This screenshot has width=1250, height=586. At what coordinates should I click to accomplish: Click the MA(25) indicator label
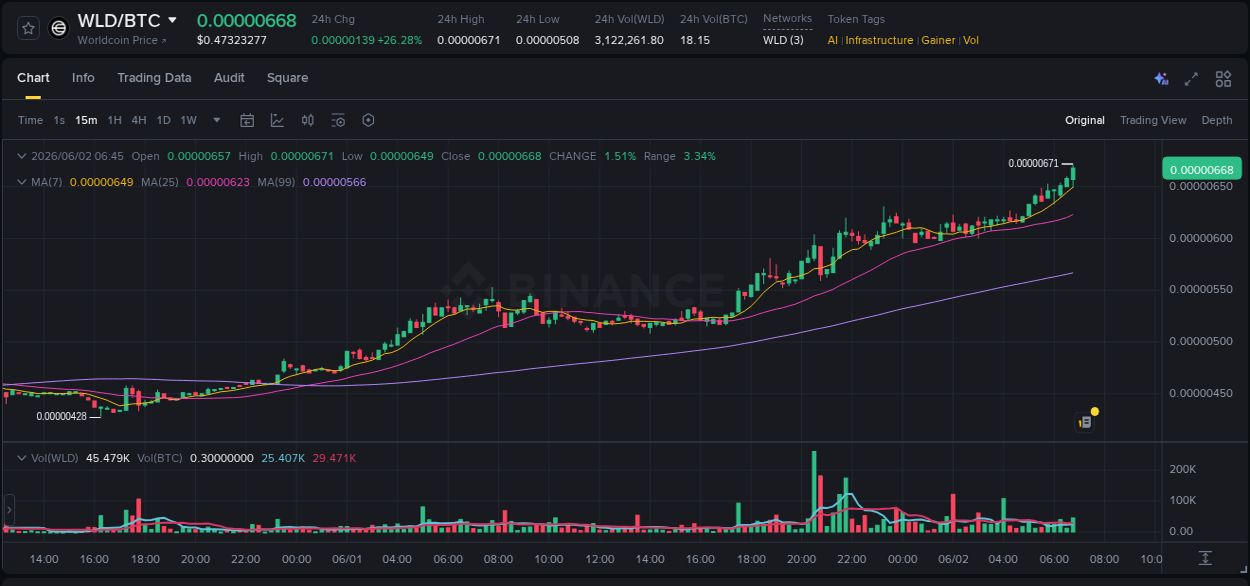[160, 182]
